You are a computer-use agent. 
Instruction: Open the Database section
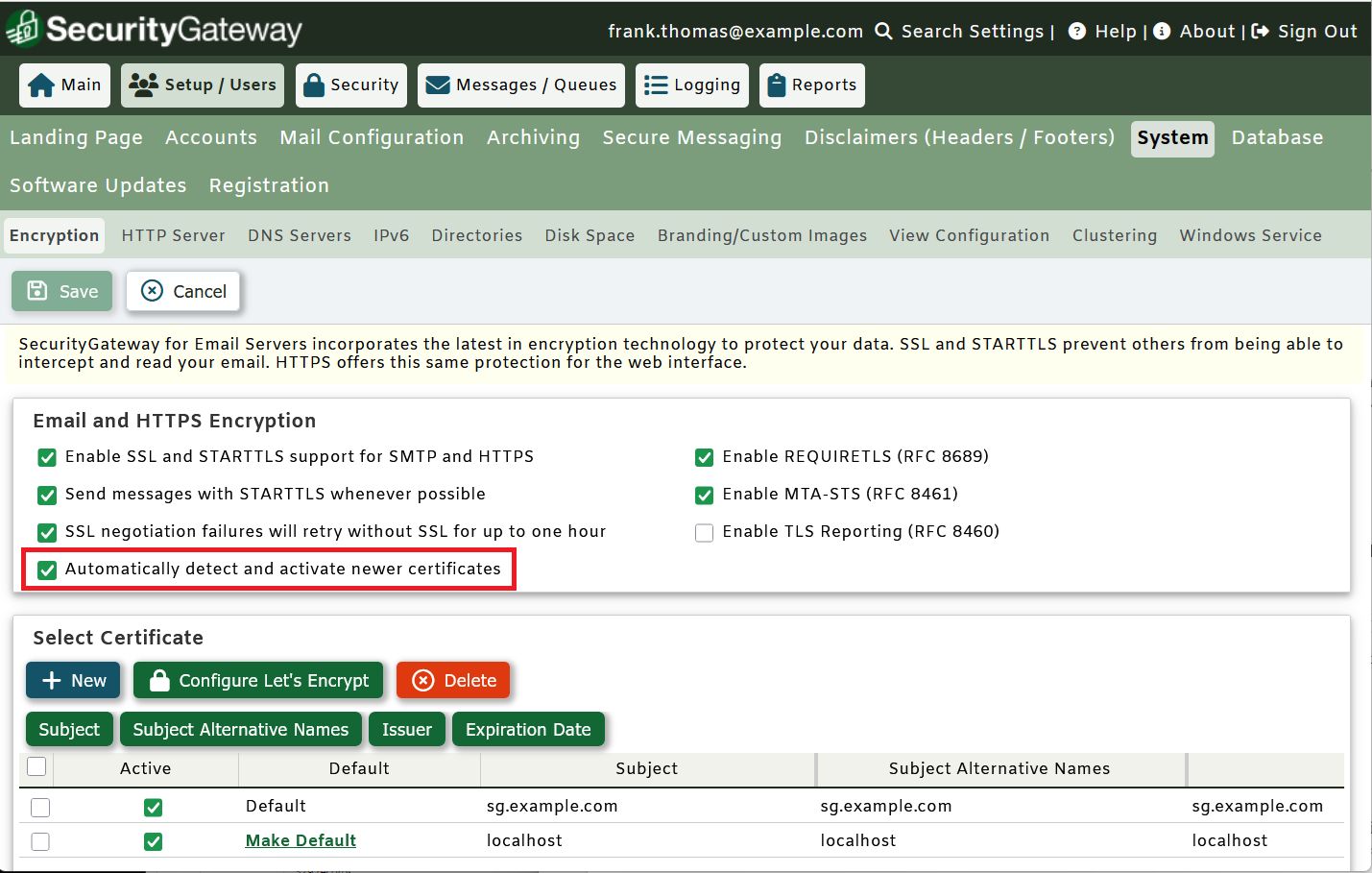(1277, 138)
